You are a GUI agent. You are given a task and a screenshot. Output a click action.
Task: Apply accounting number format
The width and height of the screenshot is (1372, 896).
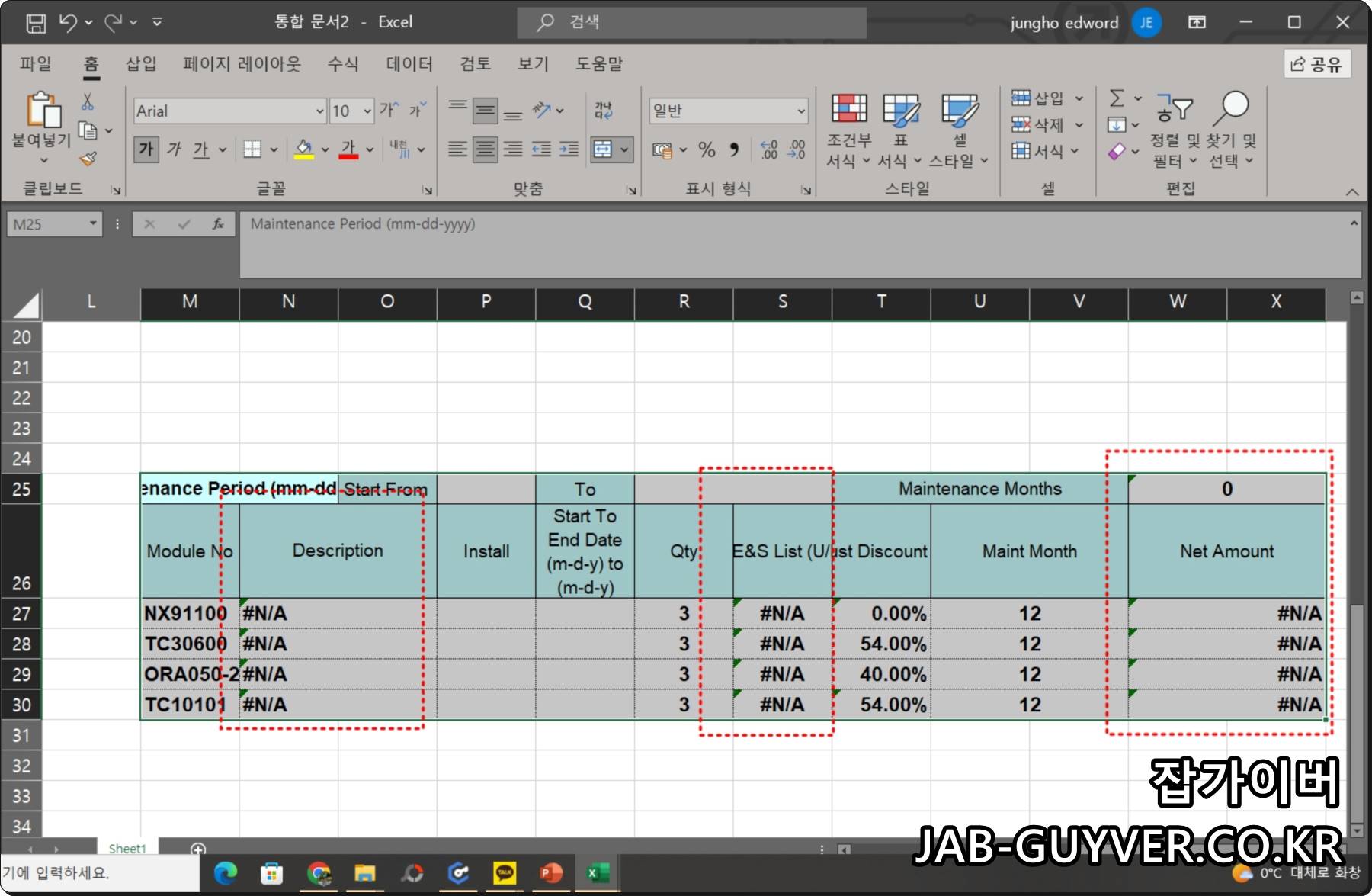662,150
